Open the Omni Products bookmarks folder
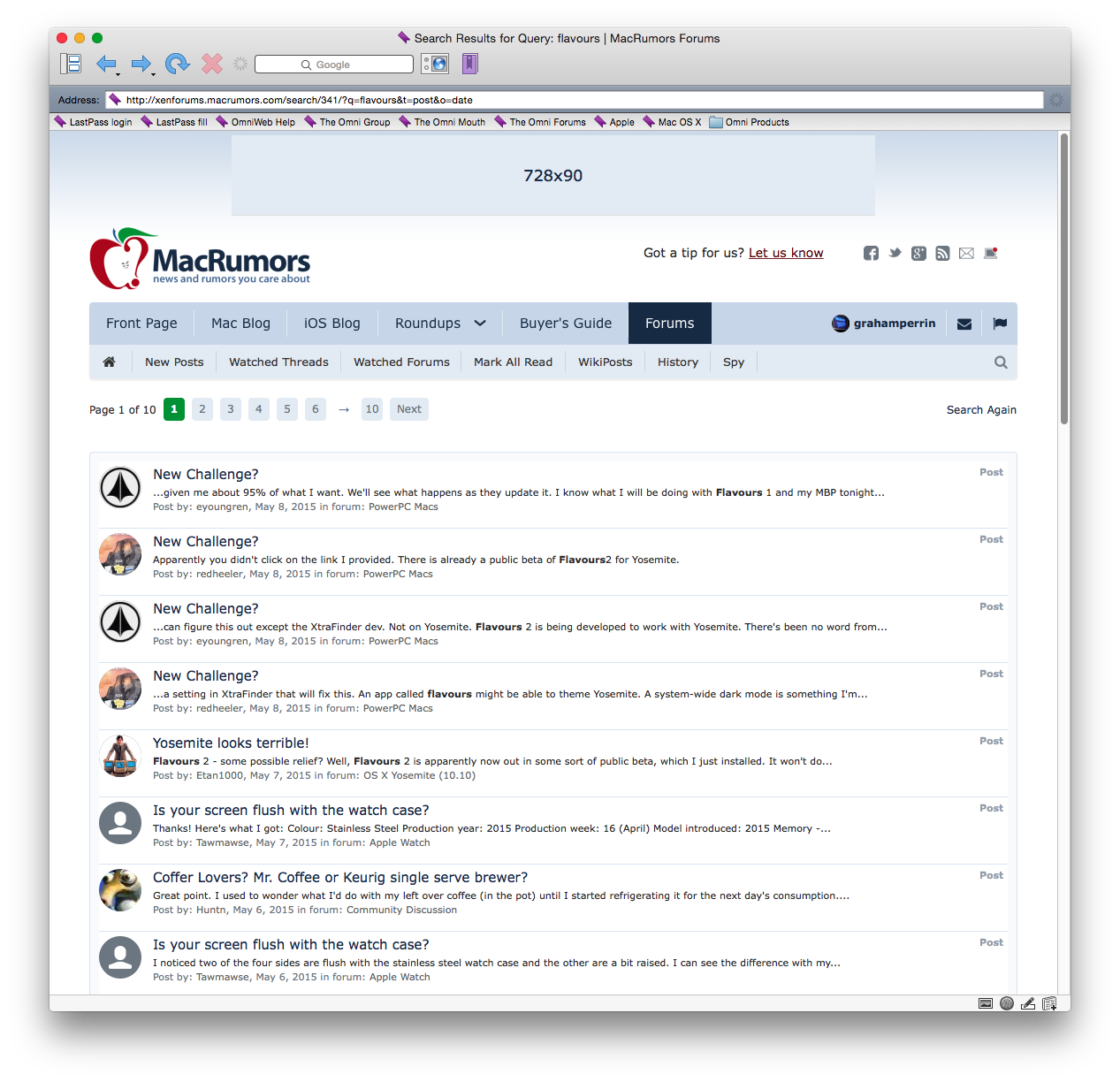 (x=750, y=122)
